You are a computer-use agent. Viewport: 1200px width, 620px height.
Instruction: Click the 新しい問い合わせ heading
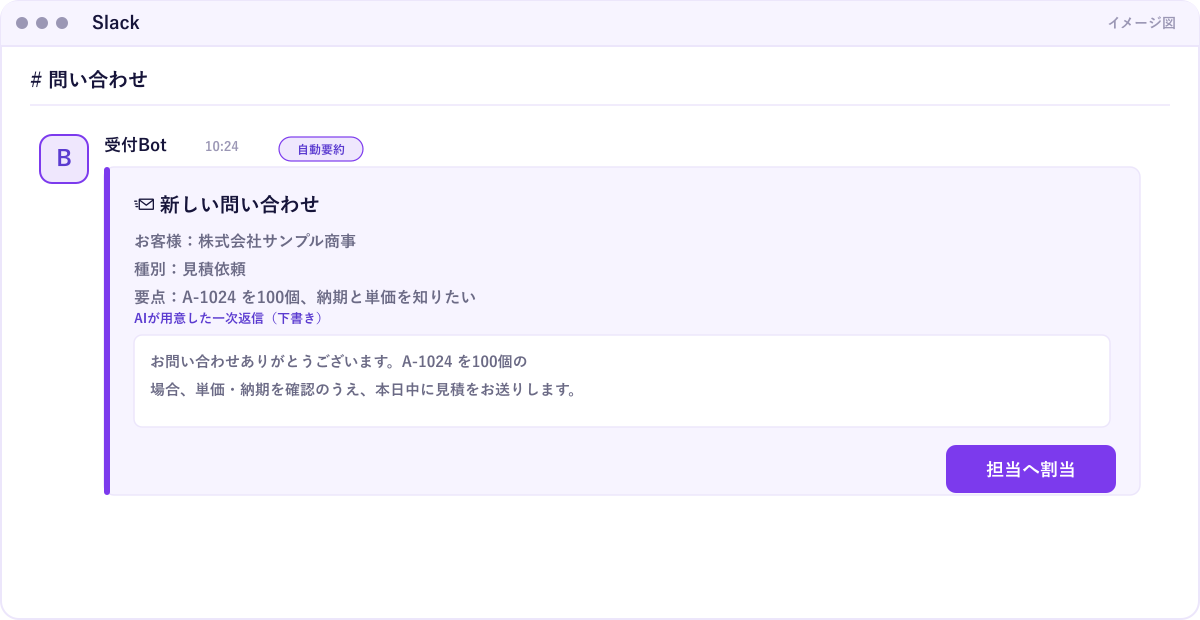click(x=239, y=205)
